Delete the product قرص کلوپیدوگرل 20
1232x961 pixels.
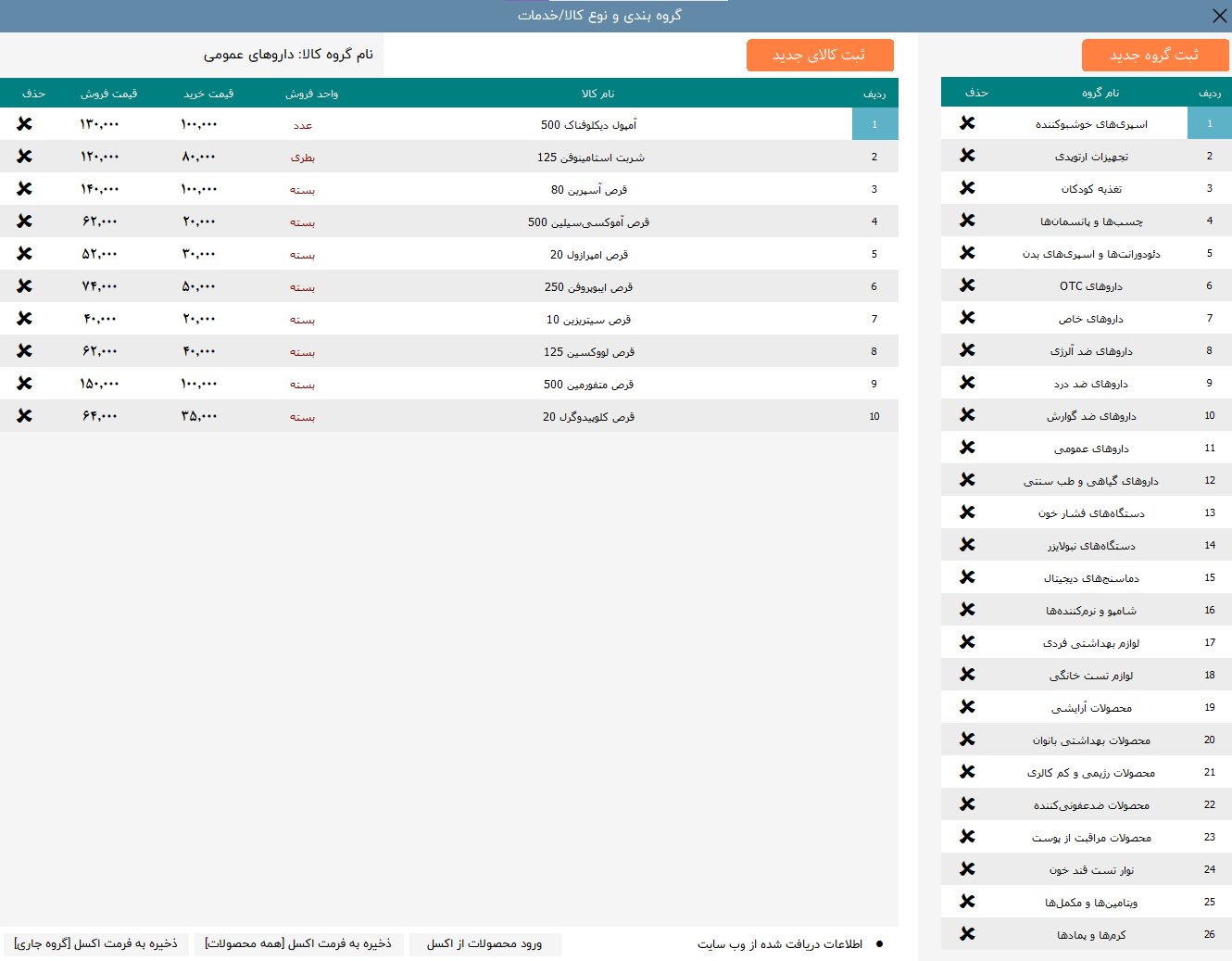click(x=24, y=416)
